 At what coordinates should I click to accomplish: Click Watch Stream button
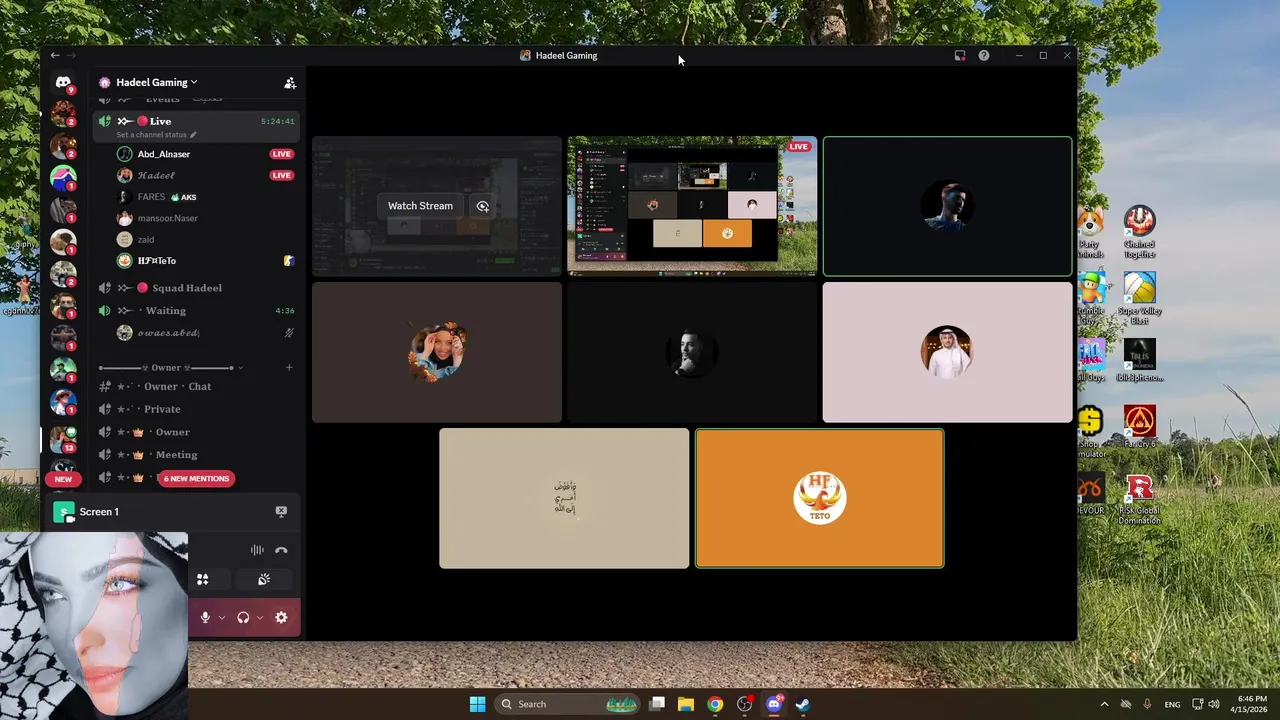click(x=420, y=206)
